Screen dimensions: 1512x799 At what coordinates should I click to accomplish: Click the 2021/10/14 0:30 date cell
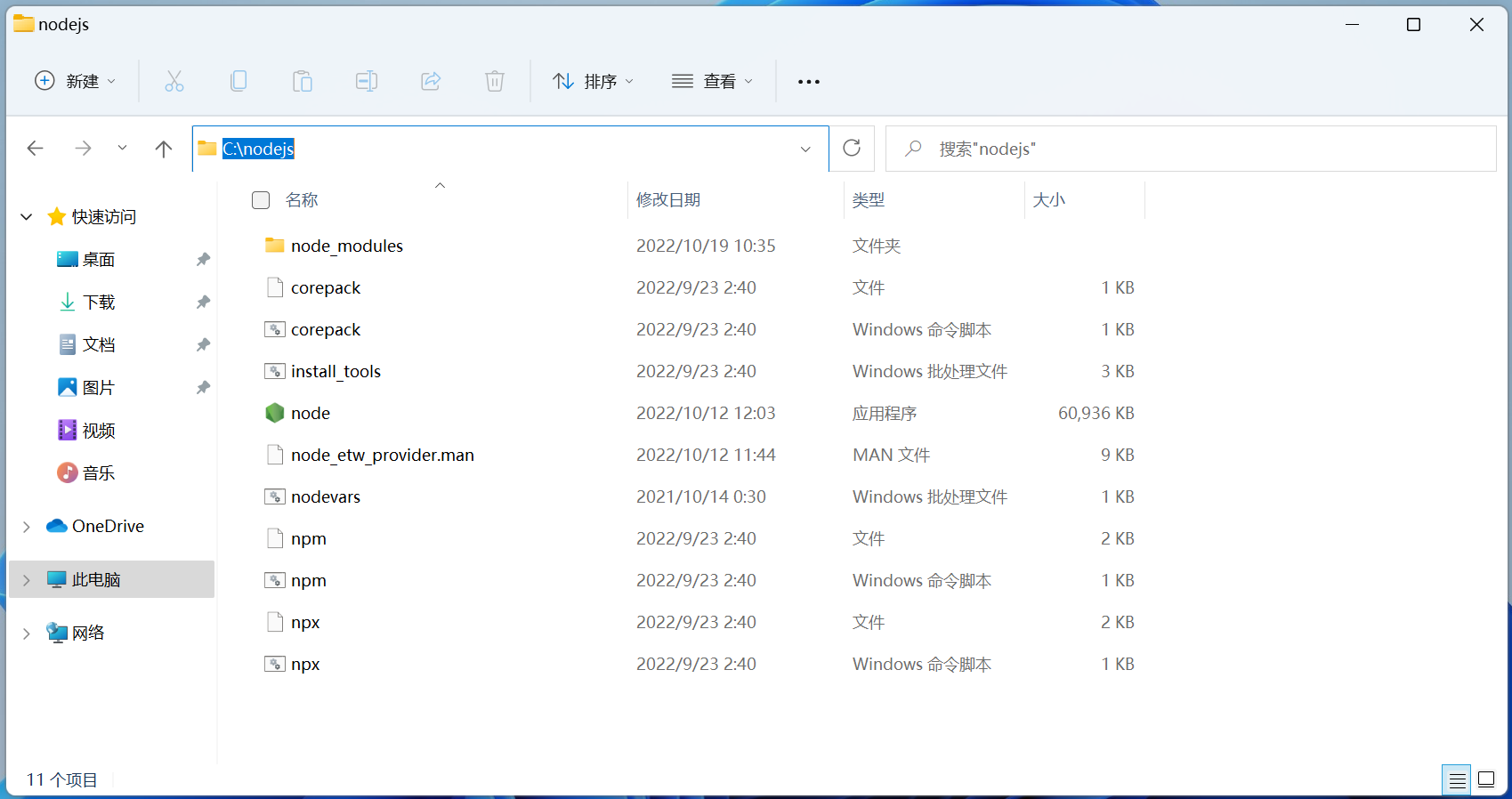(701, 496)
